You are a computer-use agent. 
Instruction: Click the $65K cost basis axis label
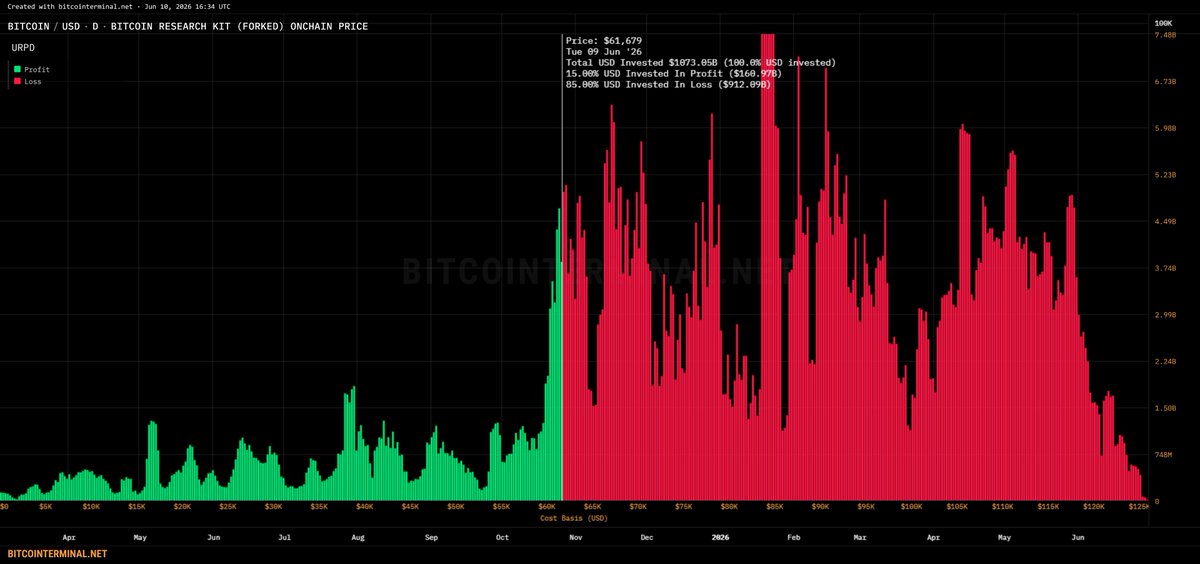tap(593, 507)
